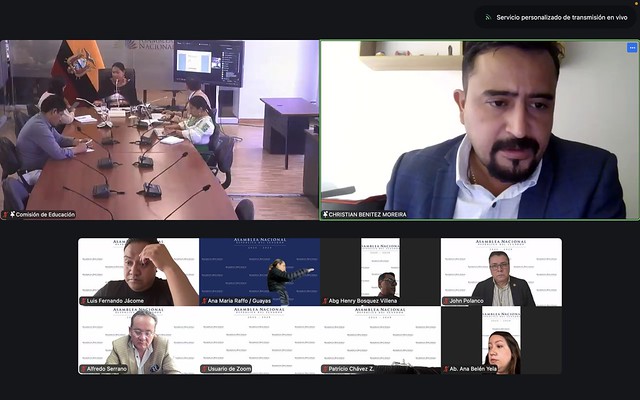Click the name label 'Luis Fernando Jácome'
The width and height of the screenshot is (640, 400).
(x=115, y=301)
